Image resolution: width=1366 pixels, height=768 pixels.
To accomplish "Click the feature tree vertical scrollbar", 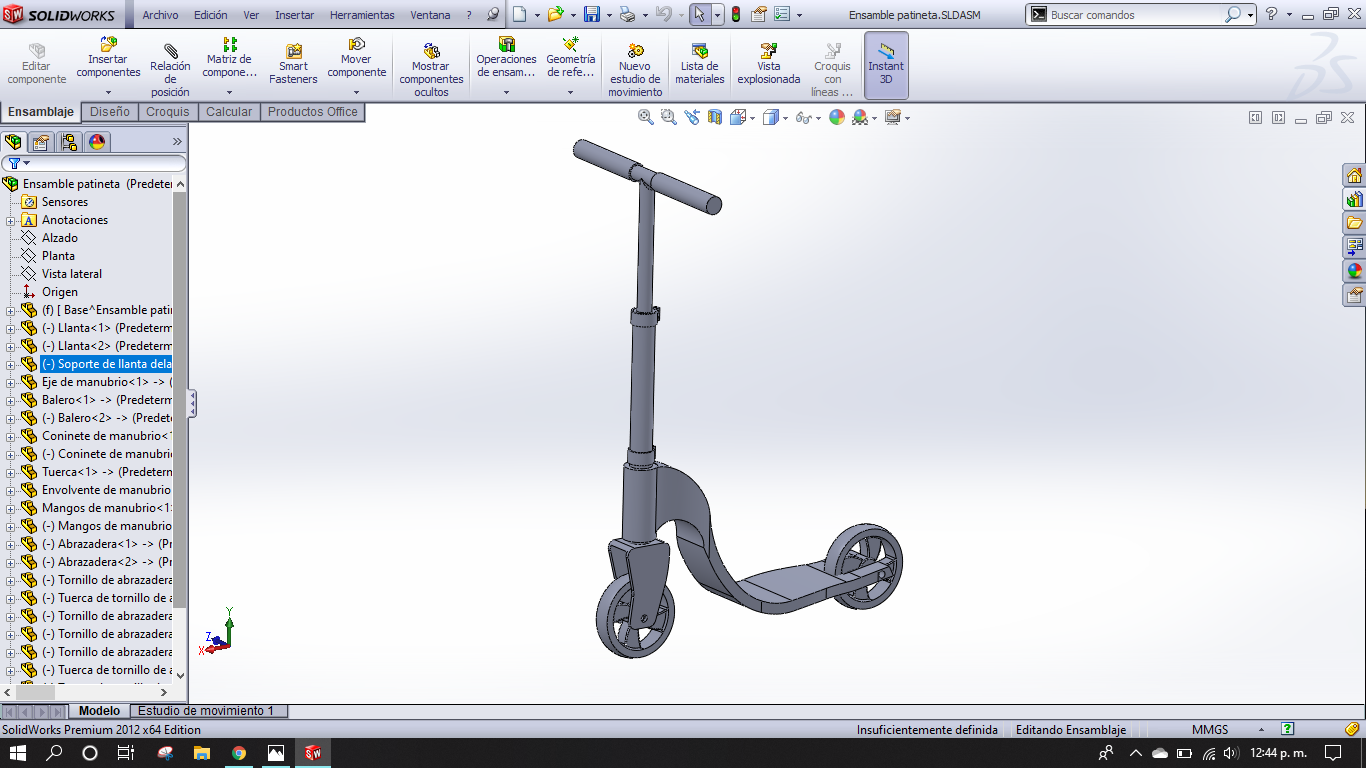I will [180, 400].
